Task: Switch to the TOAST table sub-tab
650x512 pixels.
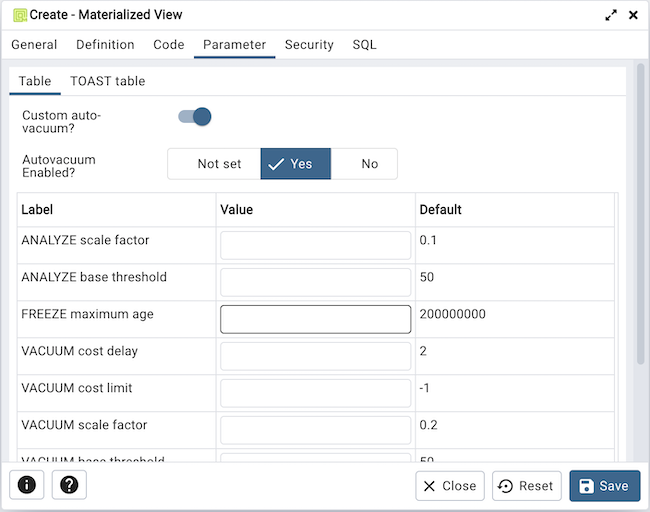Action: coord(107,81)
